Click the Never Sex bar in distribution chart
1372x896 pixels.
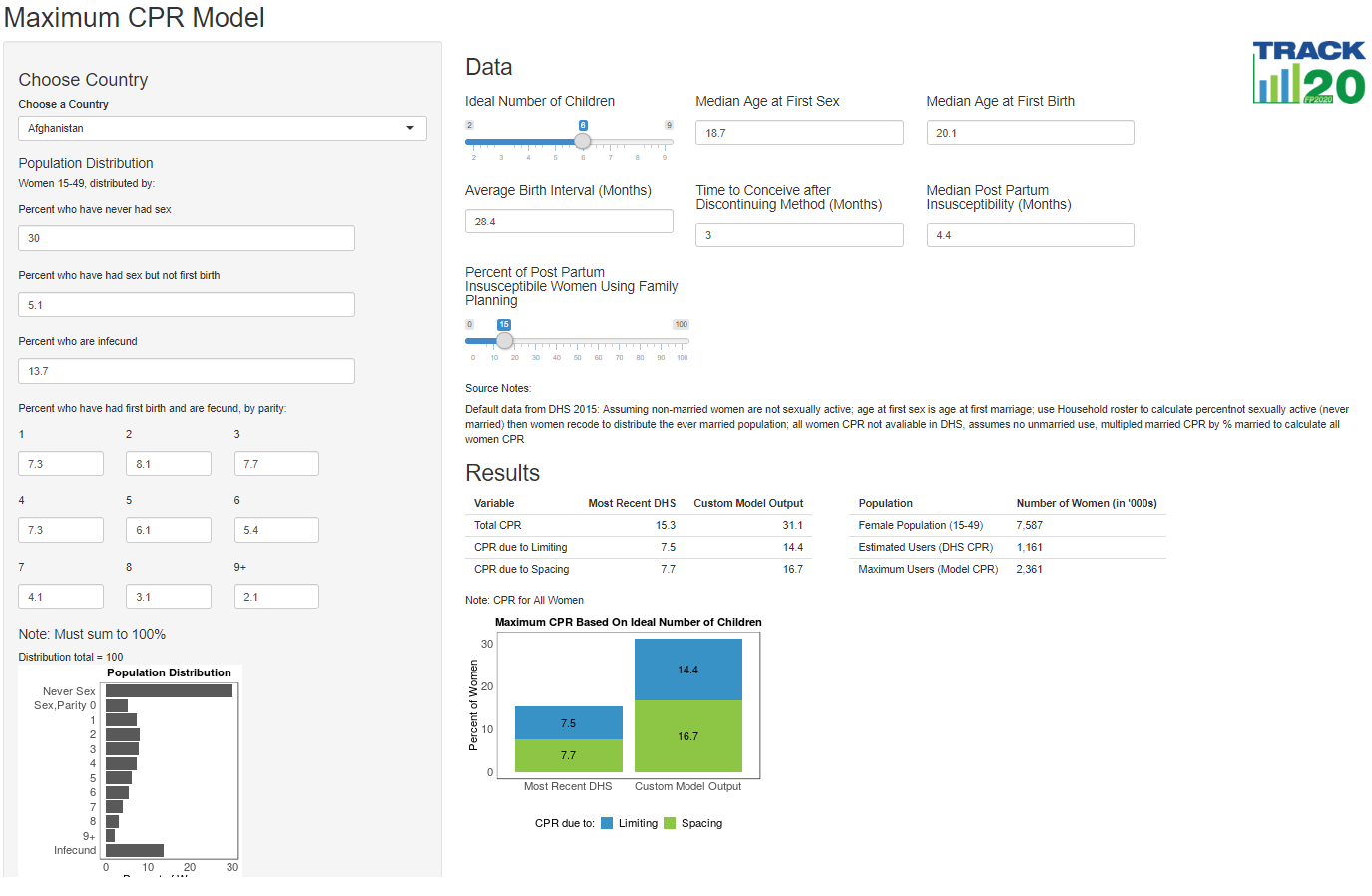pos(169,691)
